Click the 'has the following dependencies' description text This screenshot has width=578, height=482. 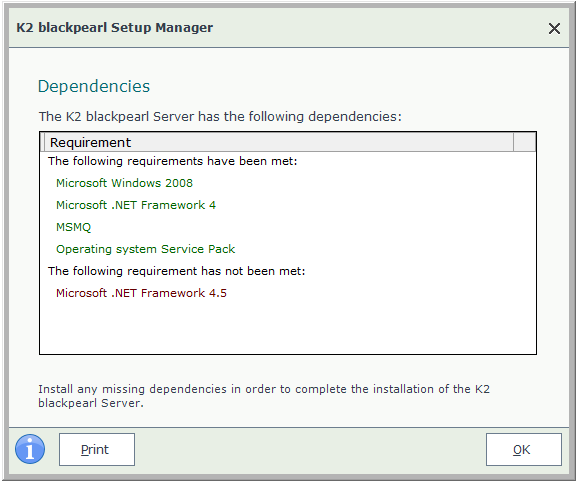coord(220,117)
